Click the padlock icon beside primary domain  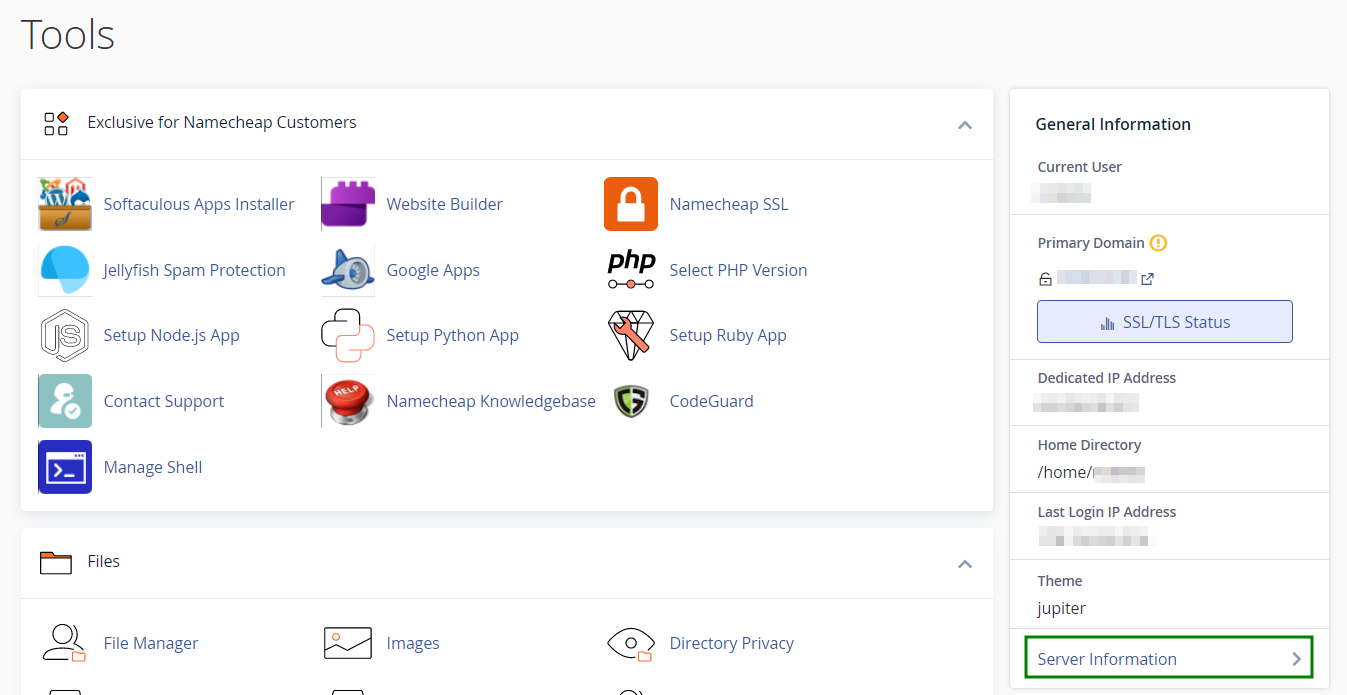1045,279
